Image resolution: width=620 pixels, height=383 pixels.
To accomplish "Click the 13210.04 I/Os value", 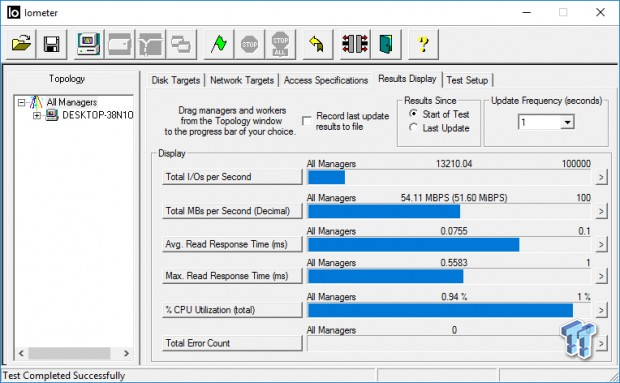I will pyautogui.click(x=454, y=164).
